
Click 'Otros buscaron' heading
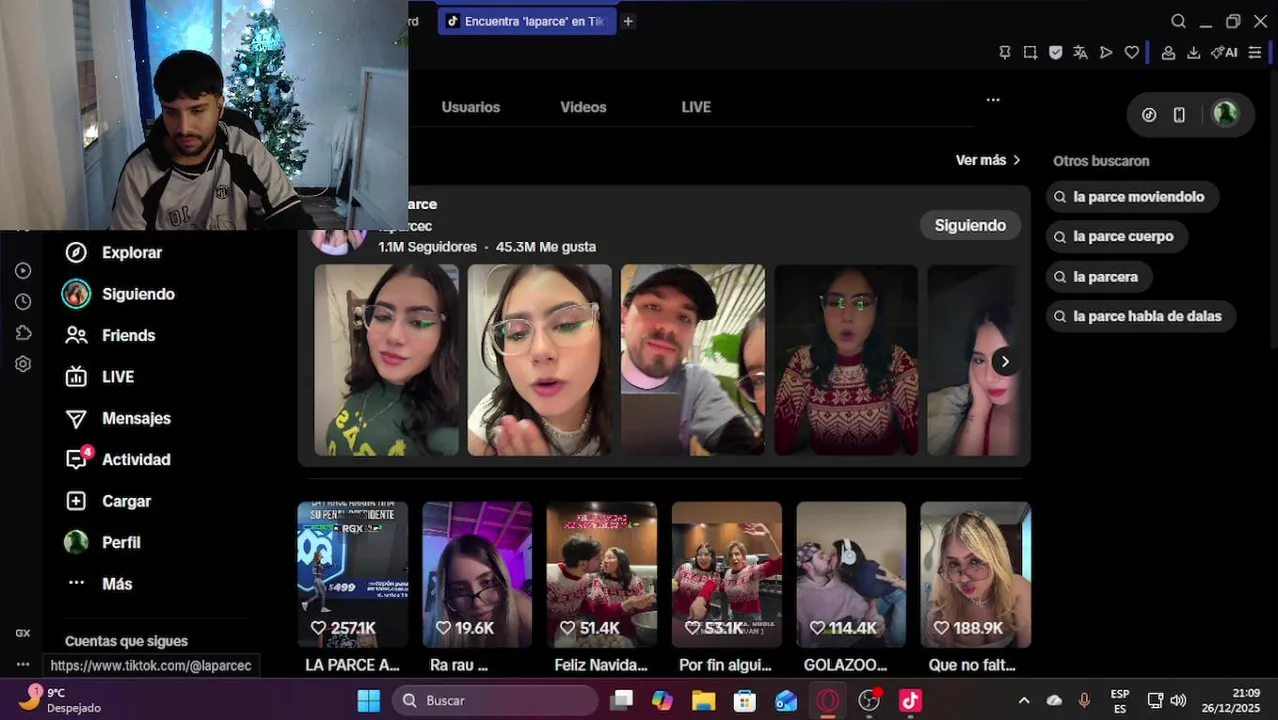click(x=1101, y=161)
